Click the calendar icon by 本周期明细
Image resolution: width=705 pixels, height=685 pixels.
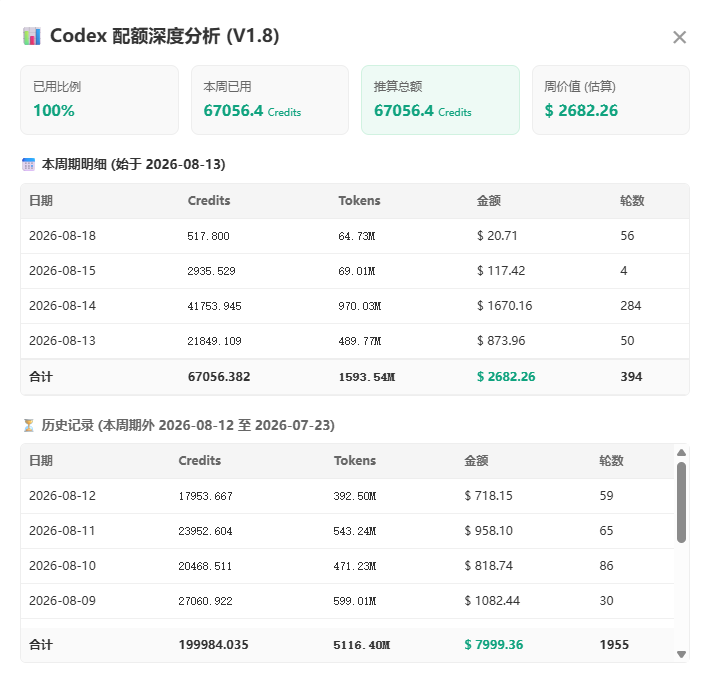[x=28, y=165]
